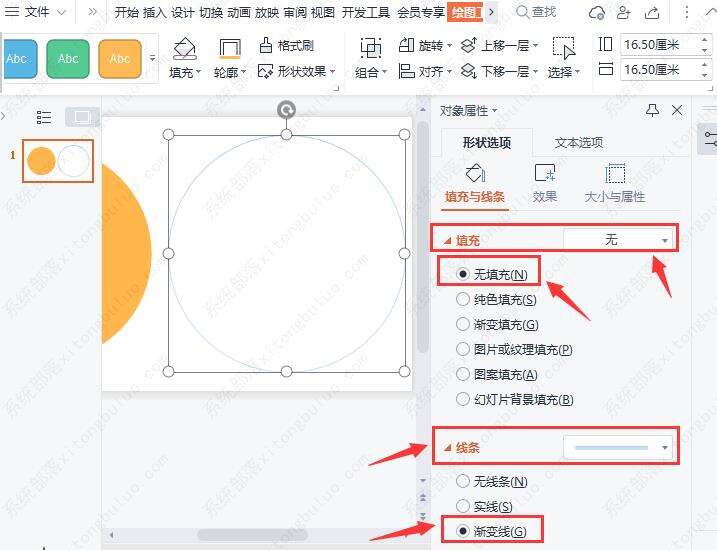This screenshot has width=717, height=550.
Task: Click the 填充 paint bucket icon
Action: (x=185, y=48)
